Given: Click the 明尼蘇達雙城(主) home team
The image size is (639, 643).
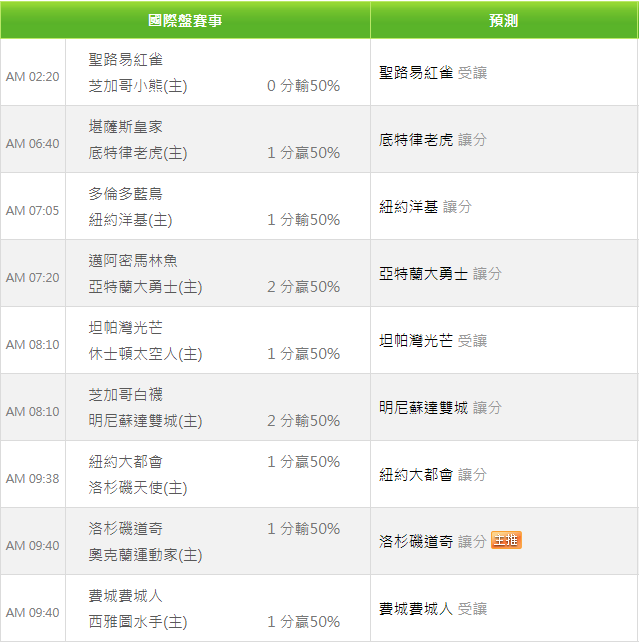Looking at the screenshot, I should pos(145,421).
